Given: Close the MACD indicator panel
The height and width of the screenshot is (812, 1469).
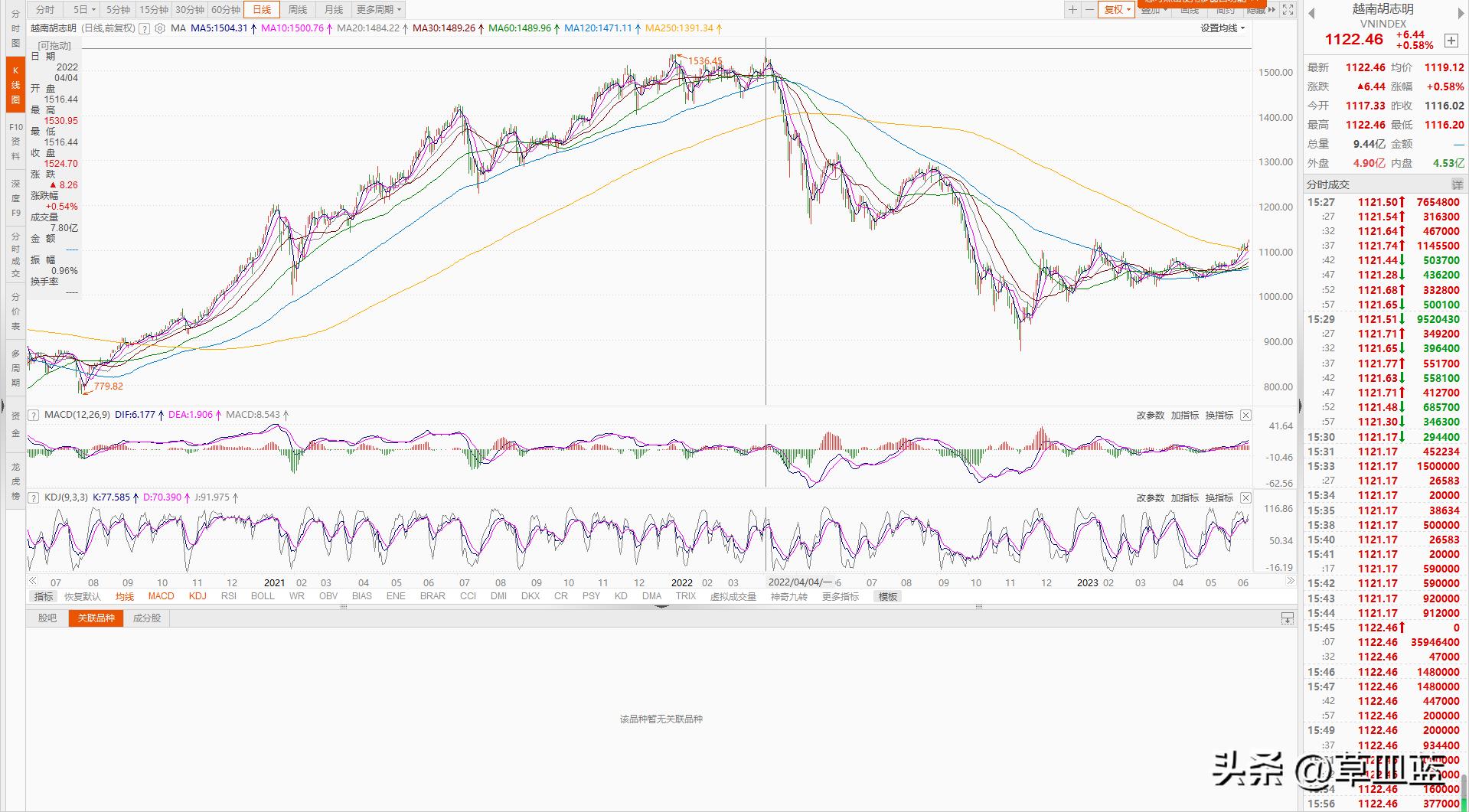Looking at the screenshot, I should tap(1245, 415).
